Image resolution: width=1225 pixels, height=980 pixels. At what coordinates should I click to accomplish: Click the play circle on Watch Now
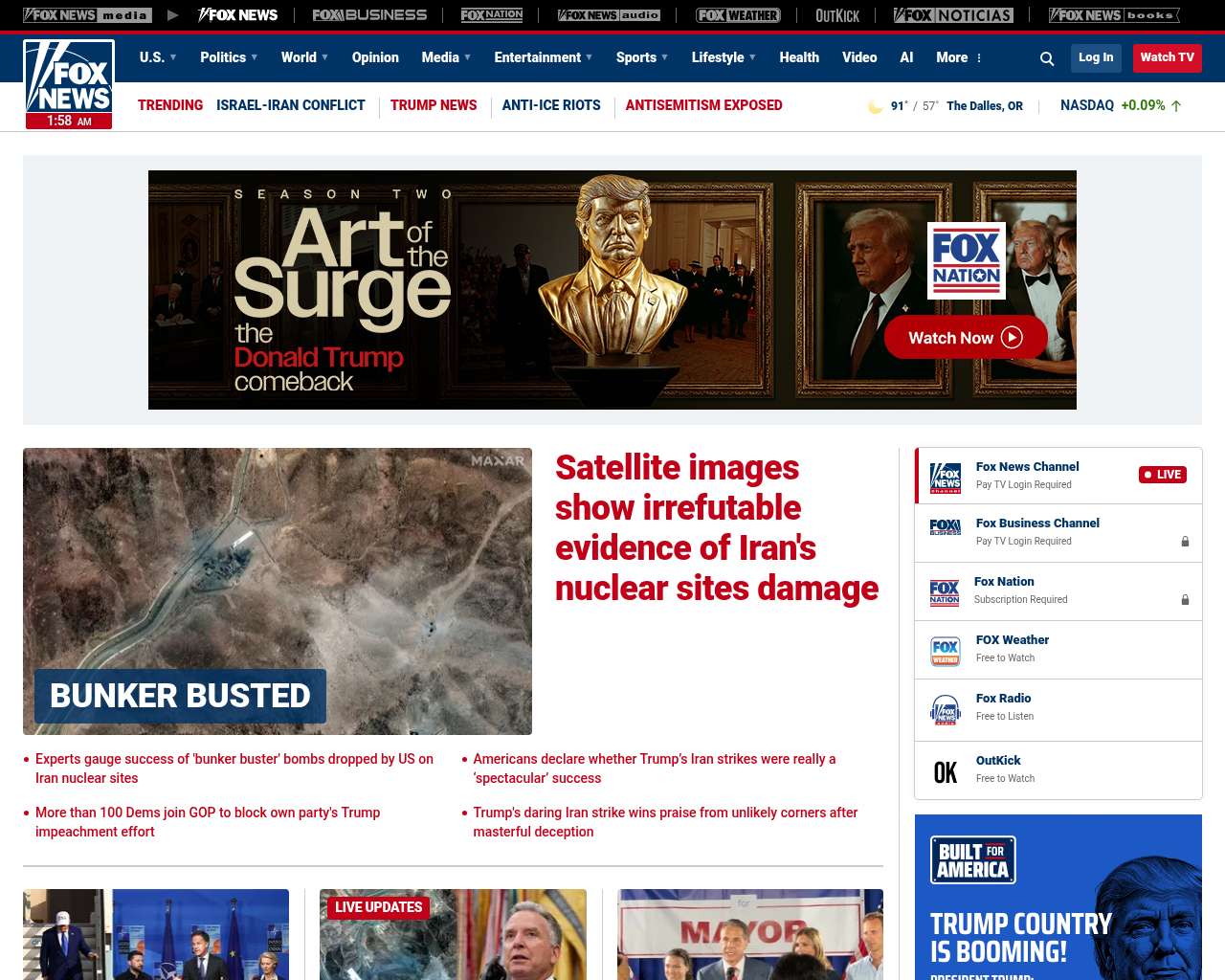tap(1012, 337)
